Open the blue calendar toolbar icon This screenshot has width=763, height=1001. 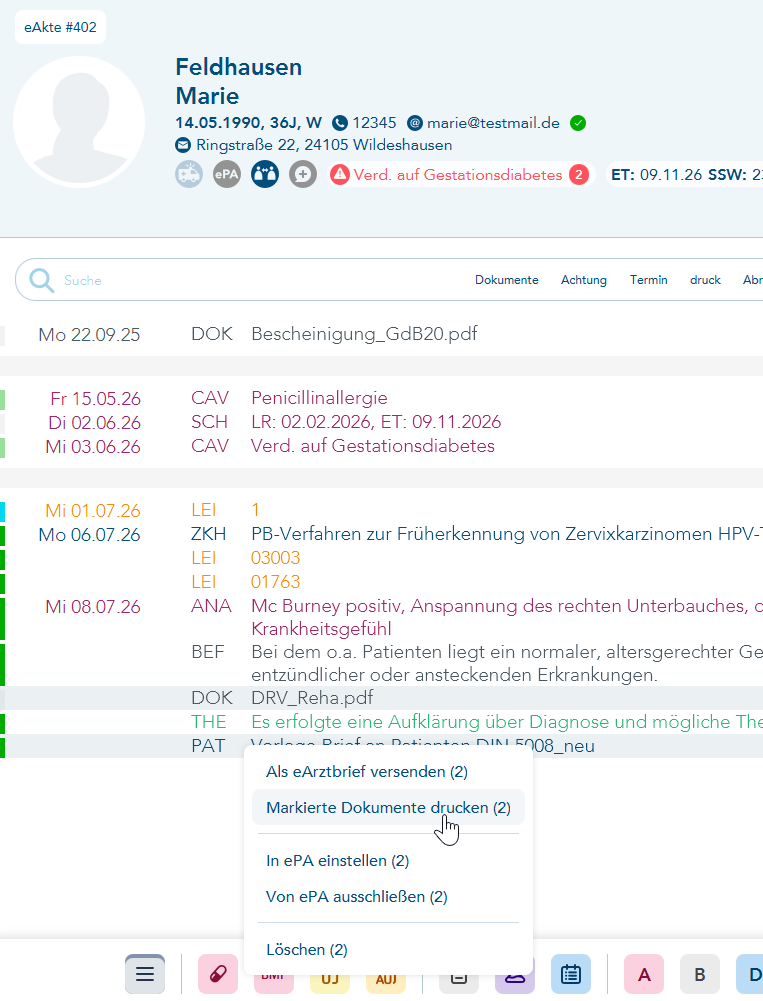pyautogui.click(x=571, y=974)
